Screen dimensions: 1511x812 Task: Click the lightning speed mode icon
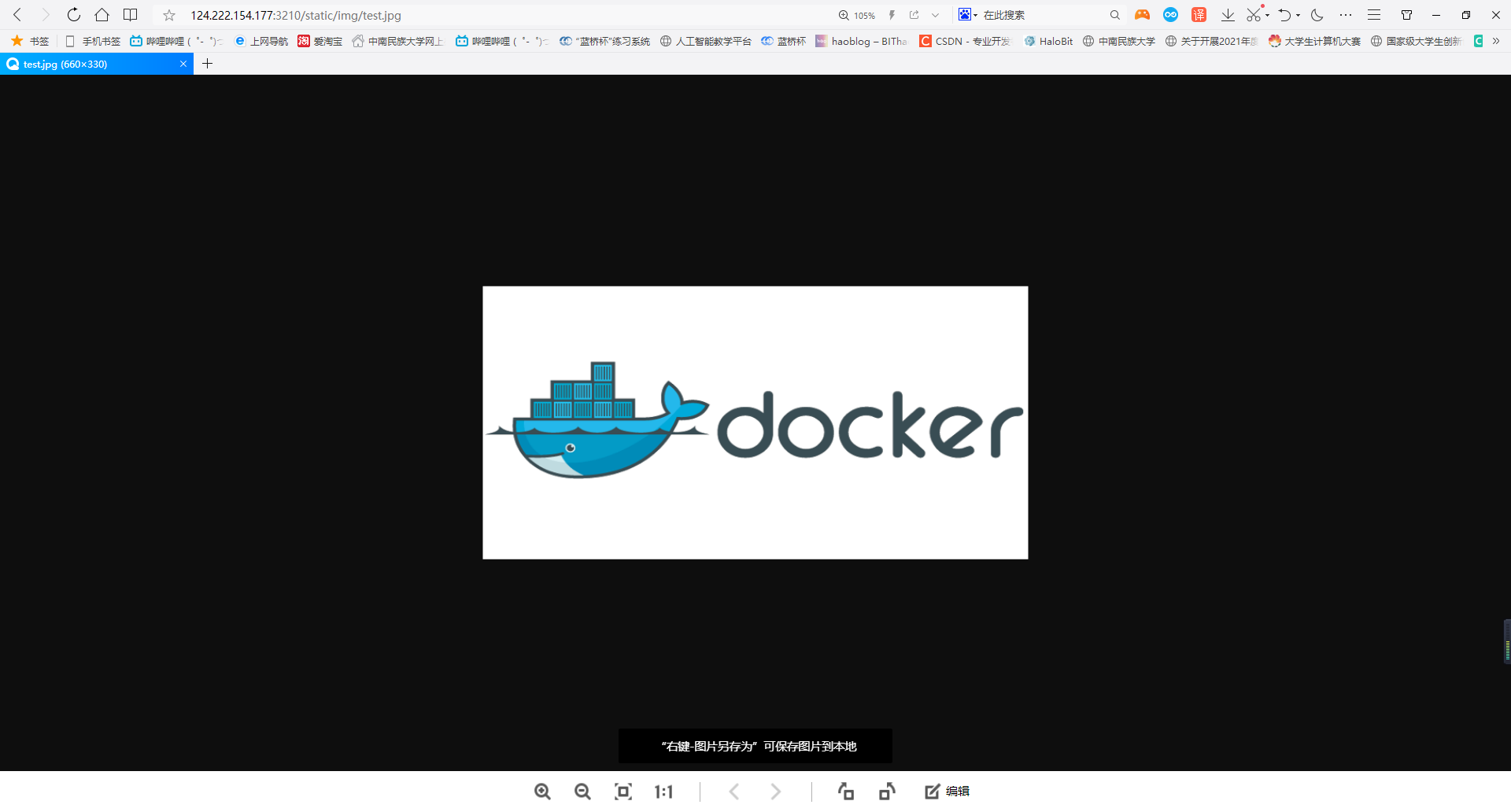tap(892, 15)
